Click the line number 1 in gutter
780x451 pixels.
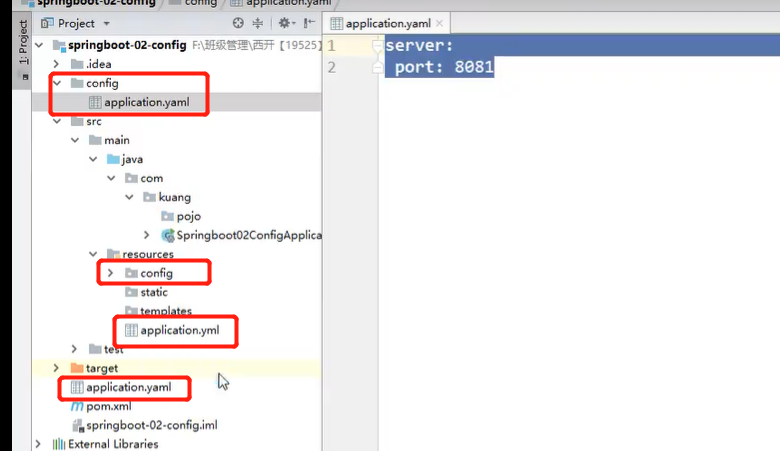pos(332,46)
